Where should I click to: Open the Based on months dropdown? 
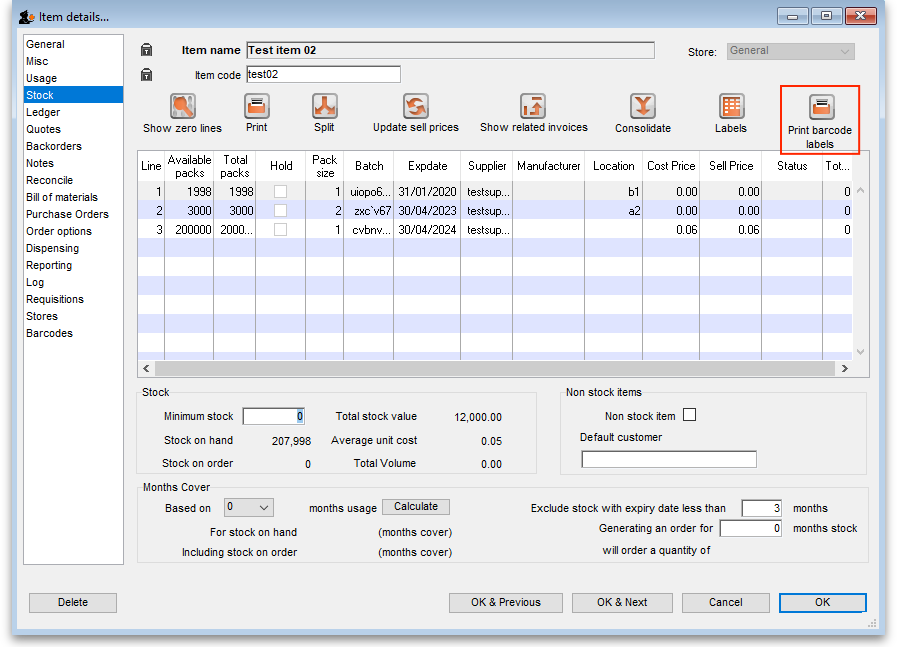[248, 508]
